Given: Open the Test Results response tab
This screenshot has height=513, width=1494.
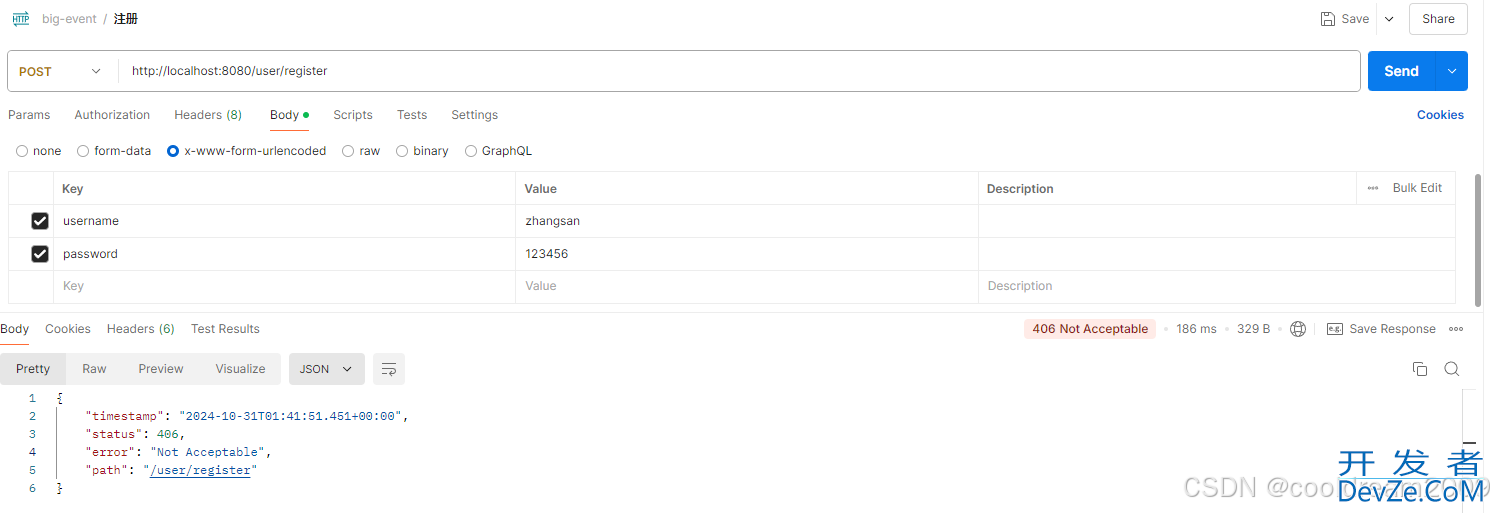Looking at the screenshot, I should (x=225, y=329).
